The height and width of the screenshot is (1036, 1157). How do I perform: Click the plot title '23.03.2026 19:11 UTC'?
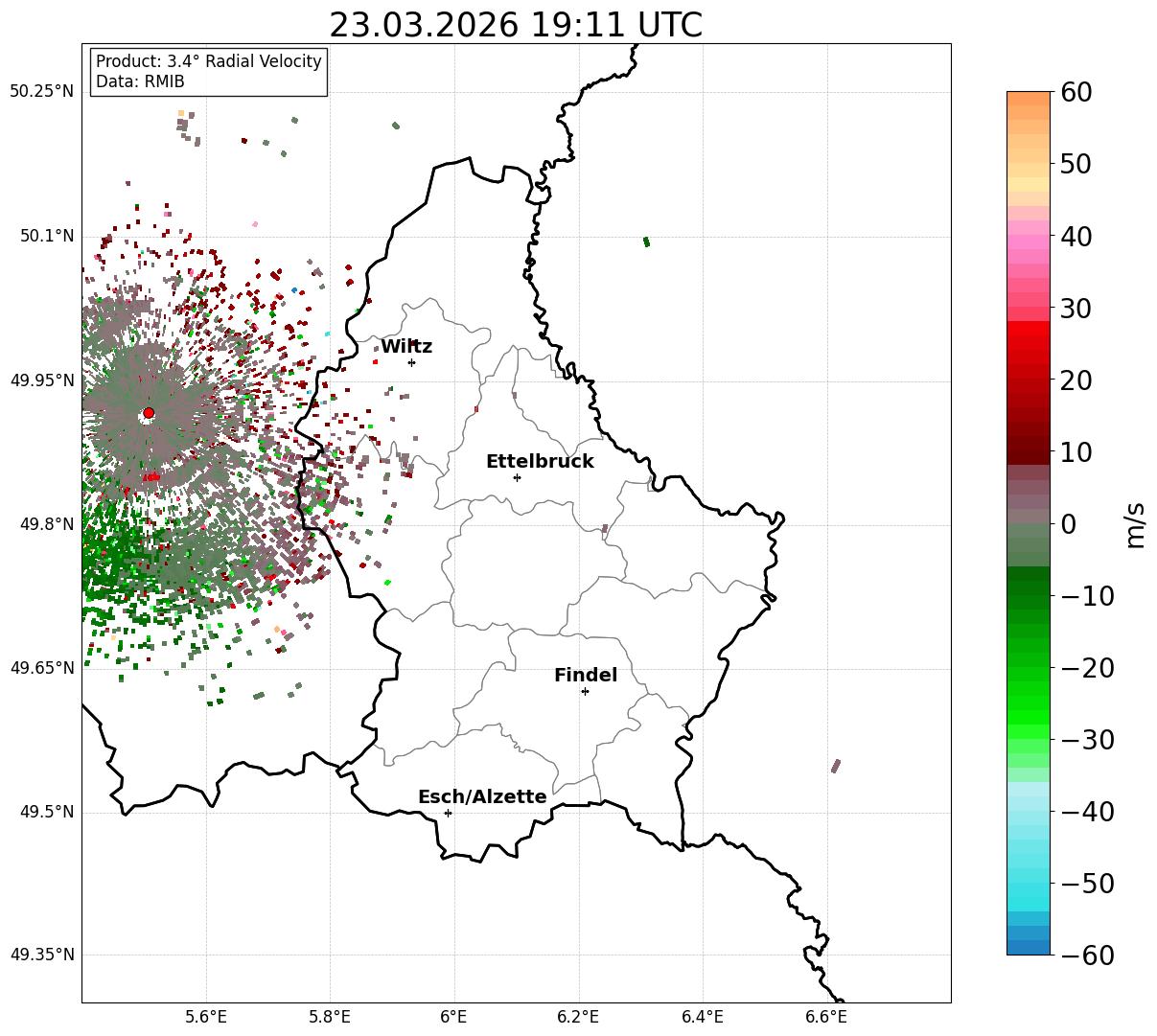(x=516, y=25)
